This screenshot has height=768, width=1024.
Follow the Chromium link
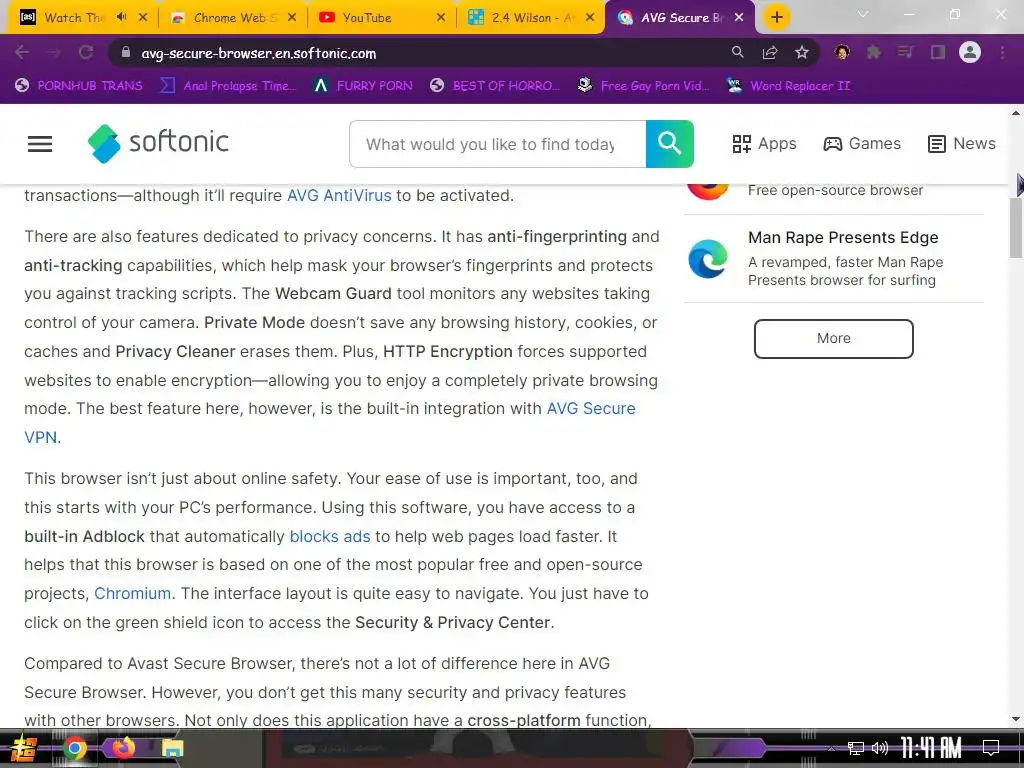(133, 593)
